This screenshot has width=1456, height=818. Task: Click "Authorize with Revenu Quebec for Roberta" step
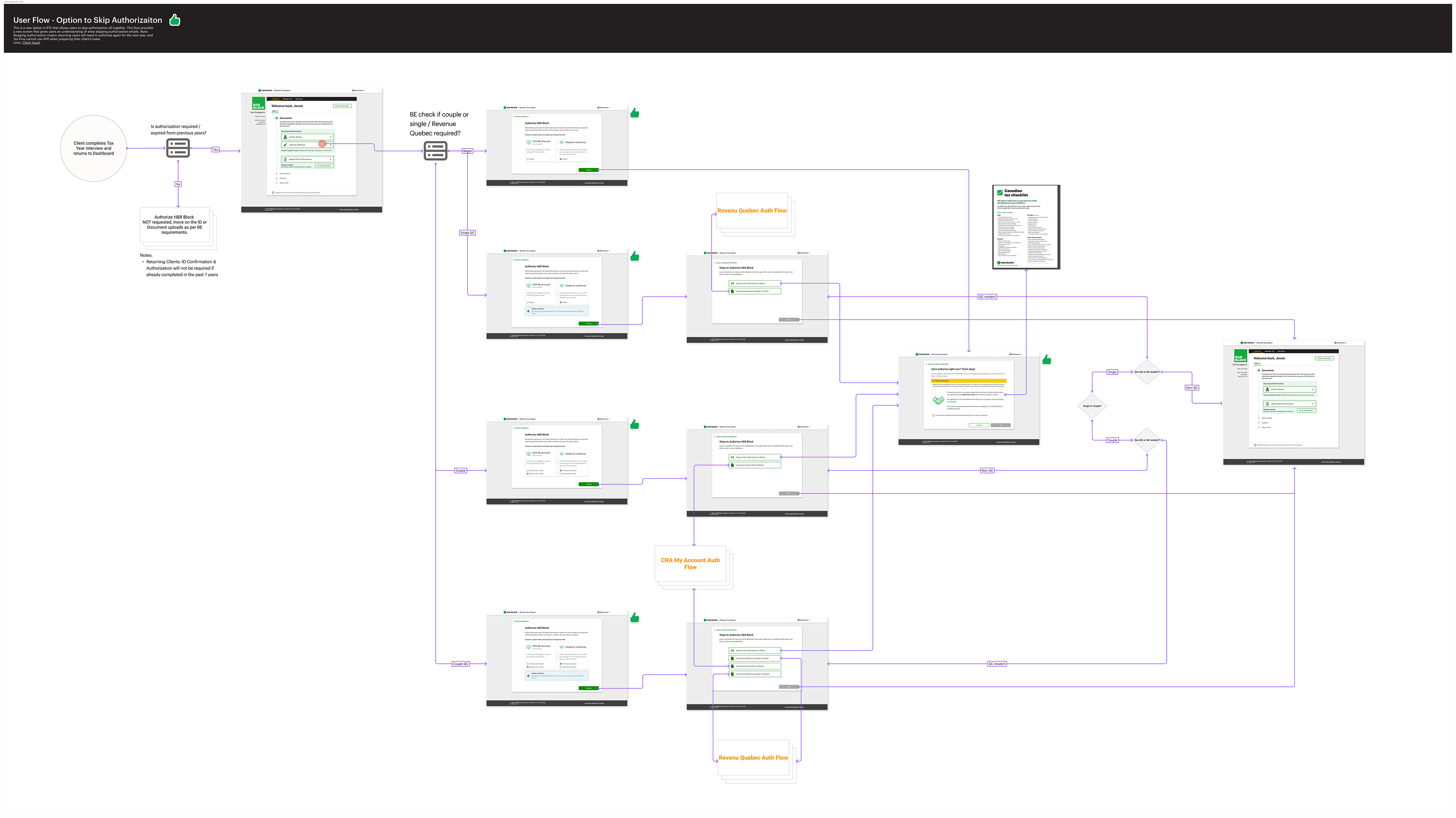tap(755, 674)
